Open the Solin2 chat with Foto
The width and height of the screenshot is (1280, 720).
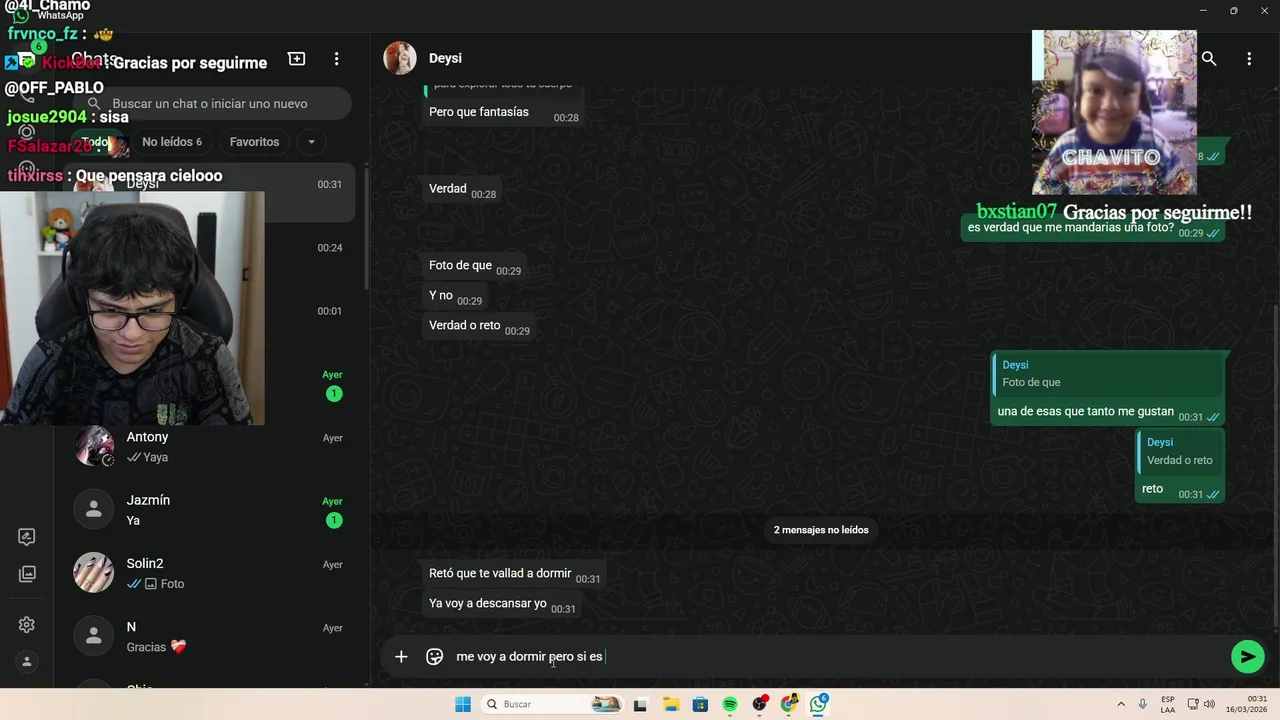pos(210,573)
